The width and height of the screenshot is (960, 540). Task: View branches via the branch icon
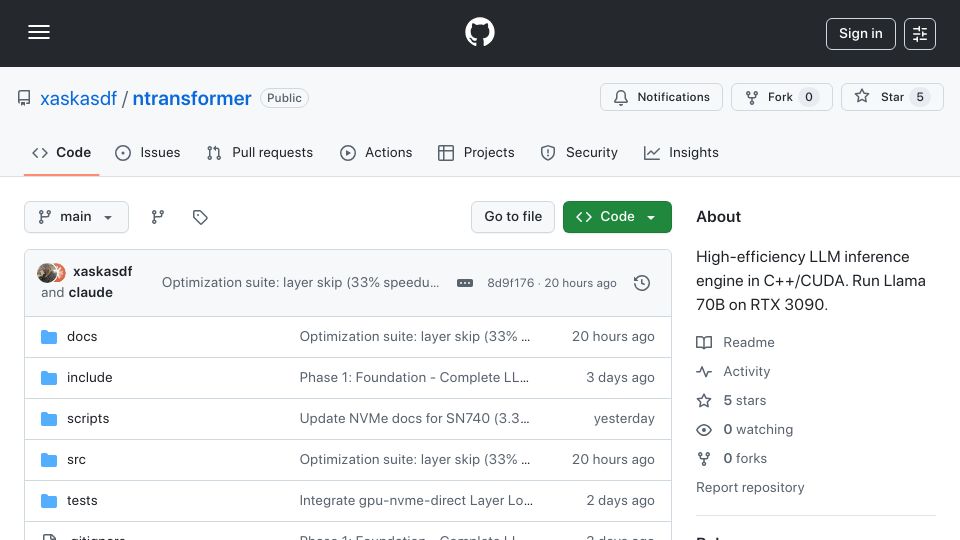(158, 217)
